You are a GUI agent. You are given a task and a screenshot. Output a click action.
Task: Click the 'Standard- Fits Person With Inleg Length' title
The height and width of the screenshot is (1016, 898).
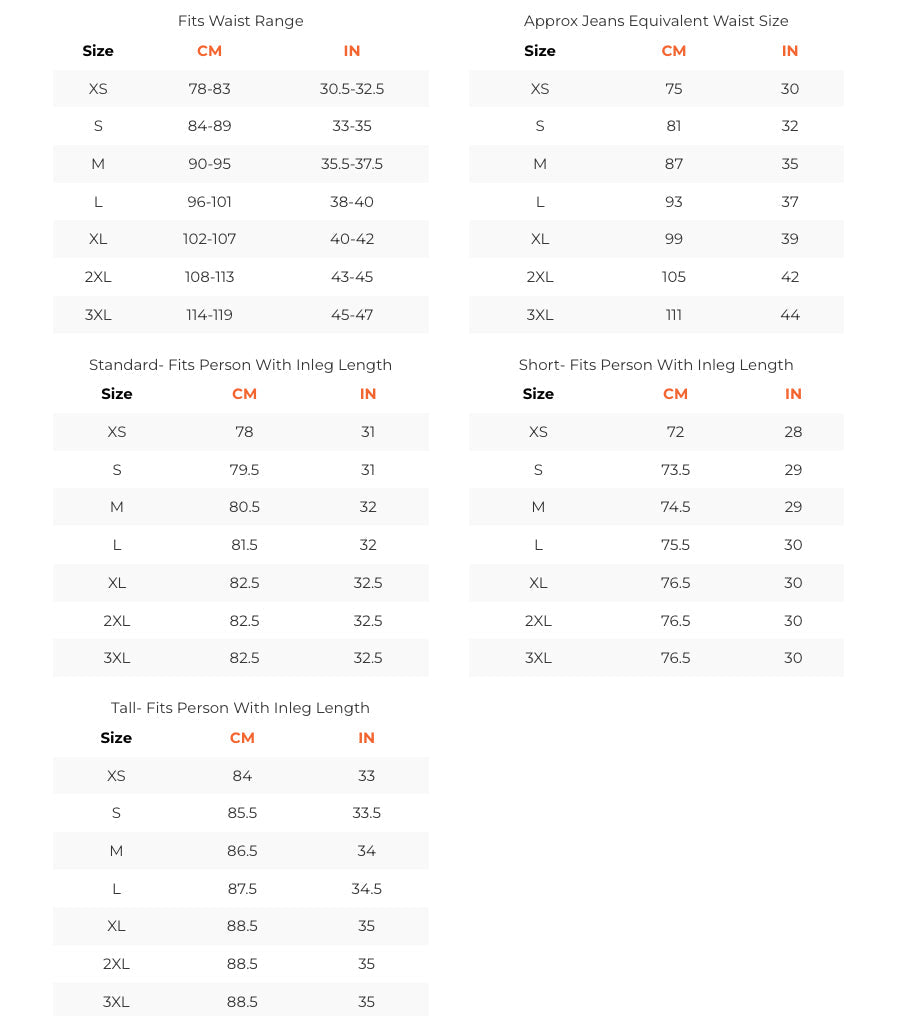[240, 365]
